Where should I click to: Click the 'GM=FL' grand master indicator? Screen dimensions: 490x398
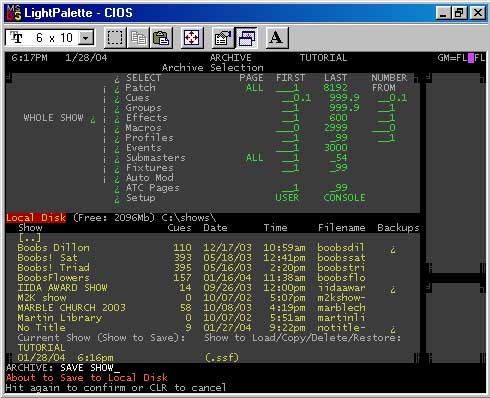pos(452,58)
